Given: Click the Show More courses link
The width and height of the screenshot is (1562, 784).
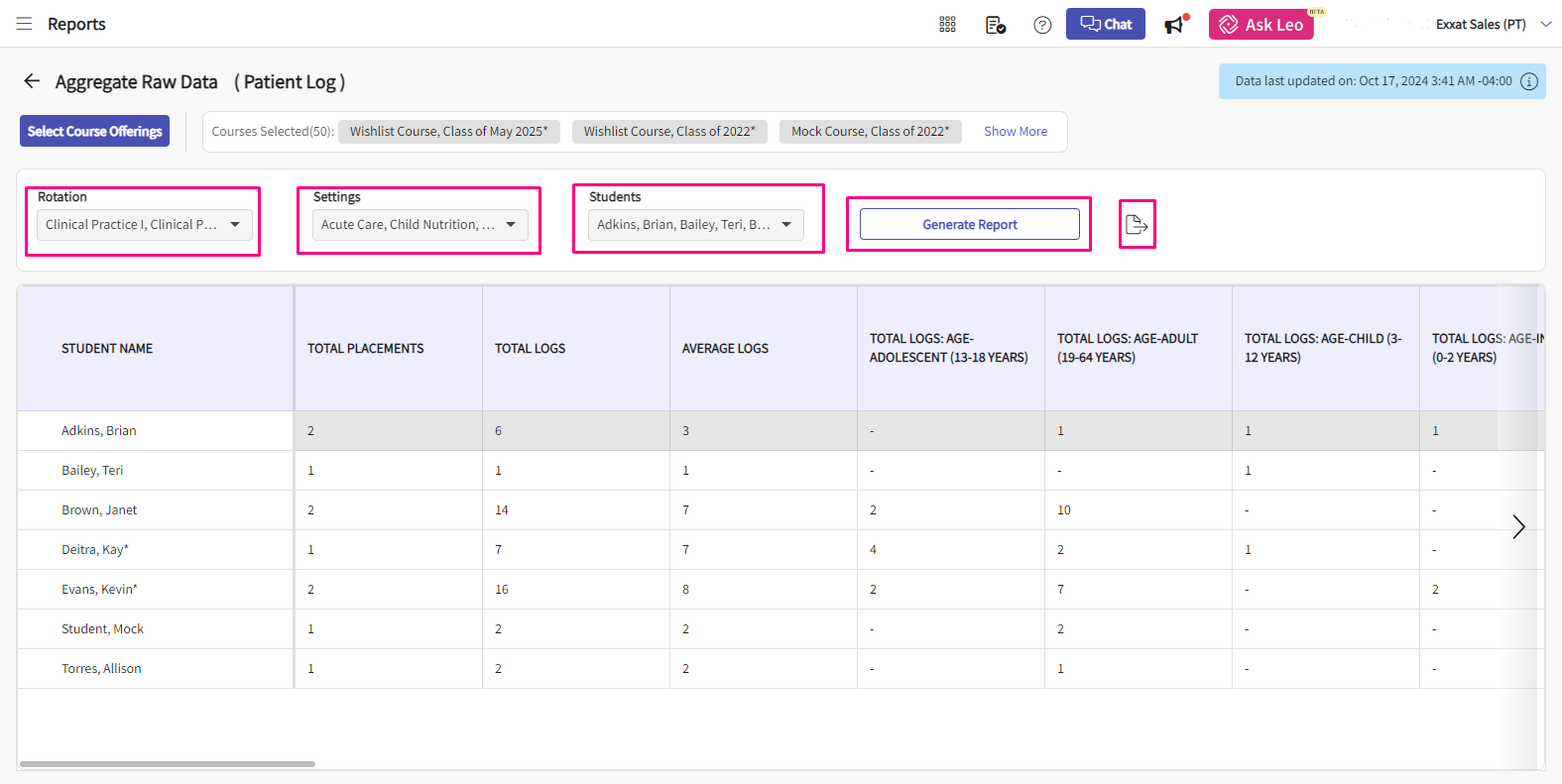Looking at the screenshot, I should (1015, 131).
